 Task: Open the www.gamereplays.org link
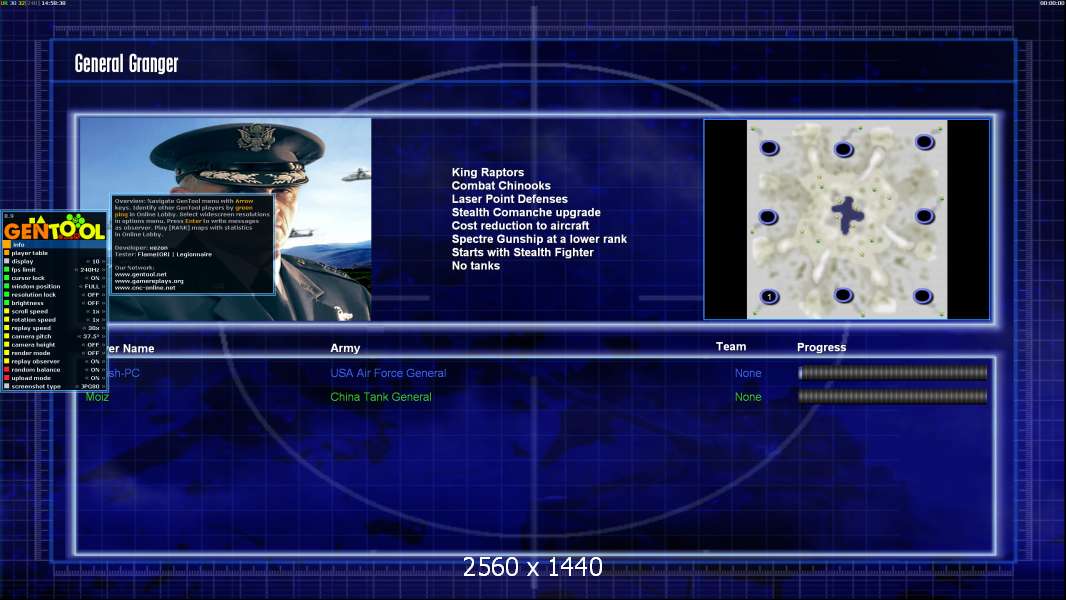(x=149, y=281)
